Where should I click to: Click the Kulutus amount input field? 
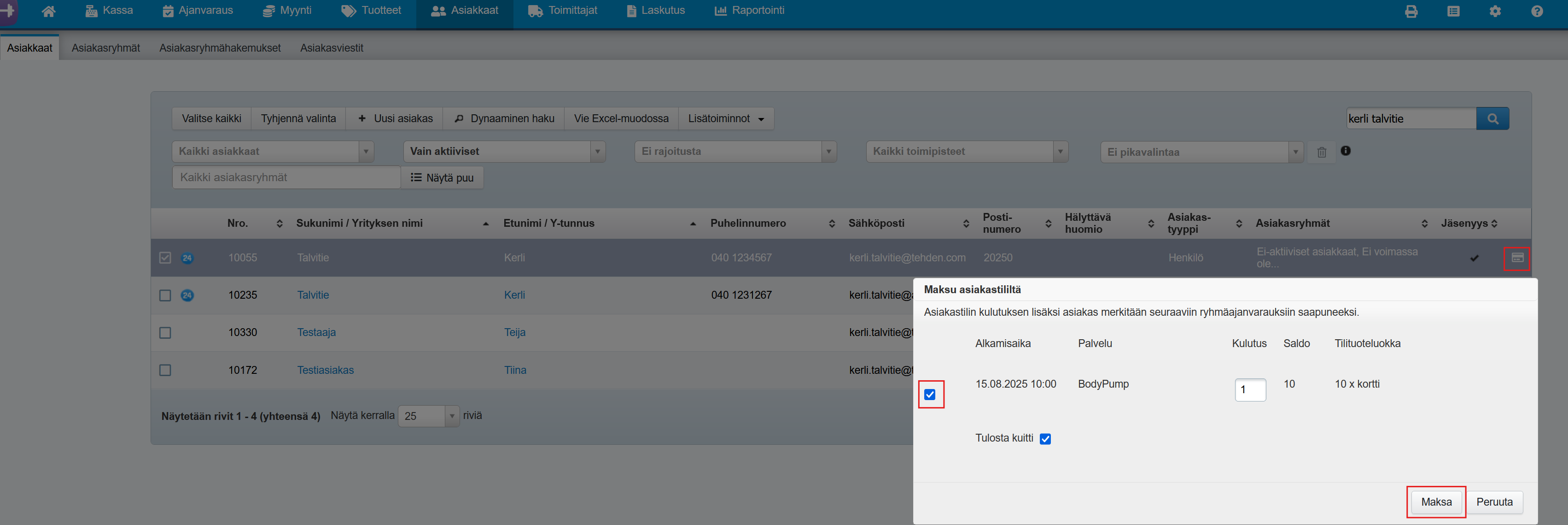tap(1250, 390)
